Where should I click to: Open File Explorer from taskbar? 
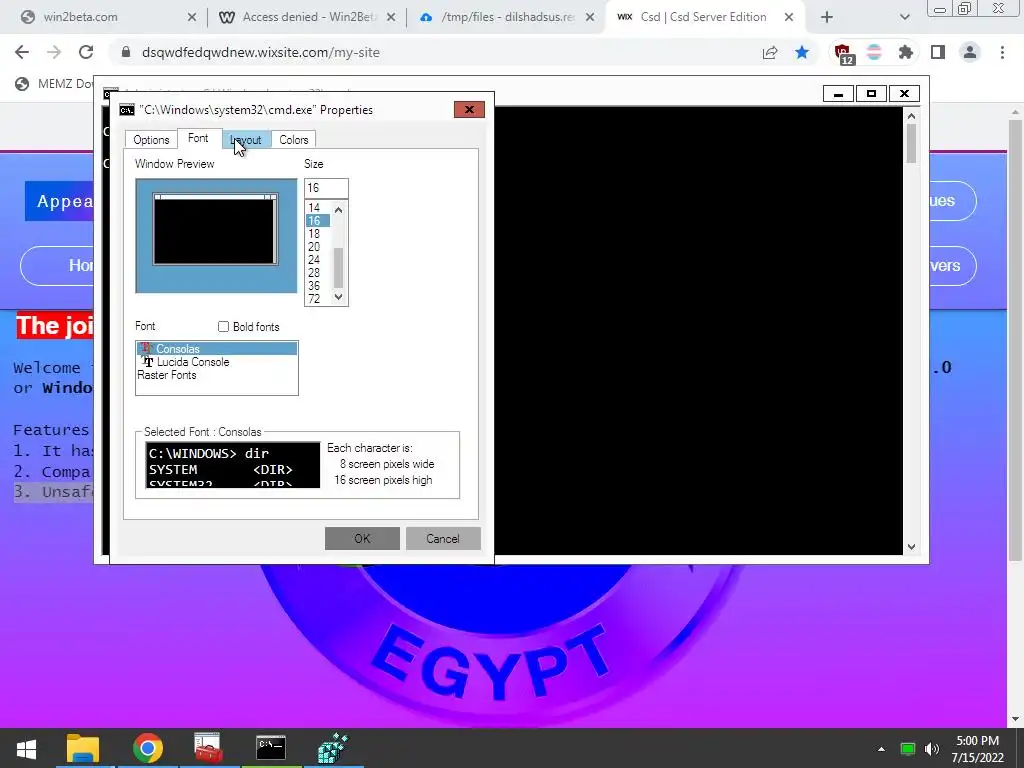(x=83, y=748)
